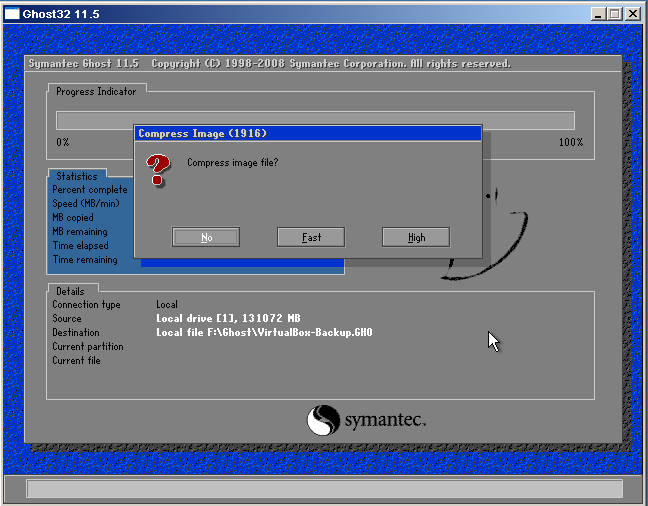Click the 'Time elapsed' label
The image size is (648, 506).
(x=80, y=246)
